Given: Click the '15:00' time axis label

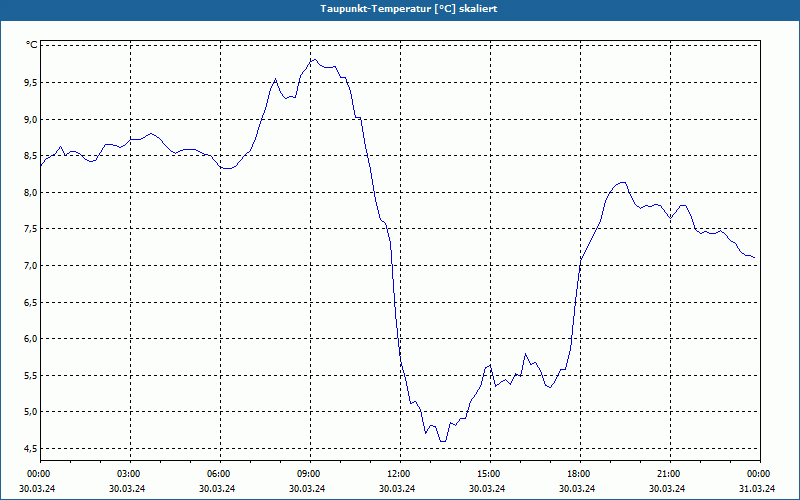Looking at the screenshot, I should (x=490, y=474).
